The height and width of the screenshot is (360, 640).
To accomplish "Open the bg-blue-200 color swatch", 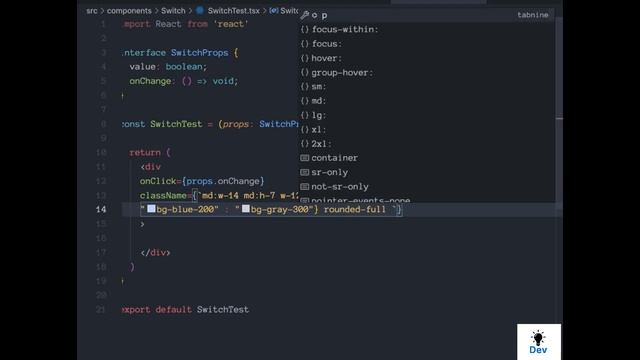I will (151, 209).
